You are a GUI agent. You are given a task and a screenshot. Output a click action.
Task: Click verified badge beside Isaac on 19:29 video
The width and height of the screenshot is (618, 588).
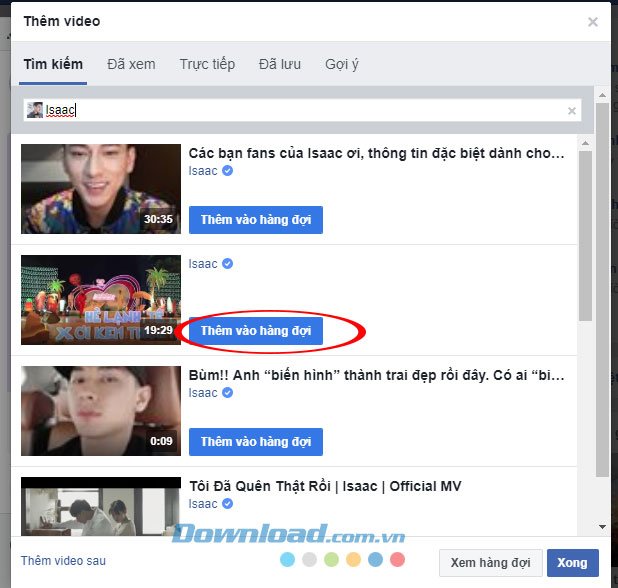pyautogui.click(x=227, y=264)
